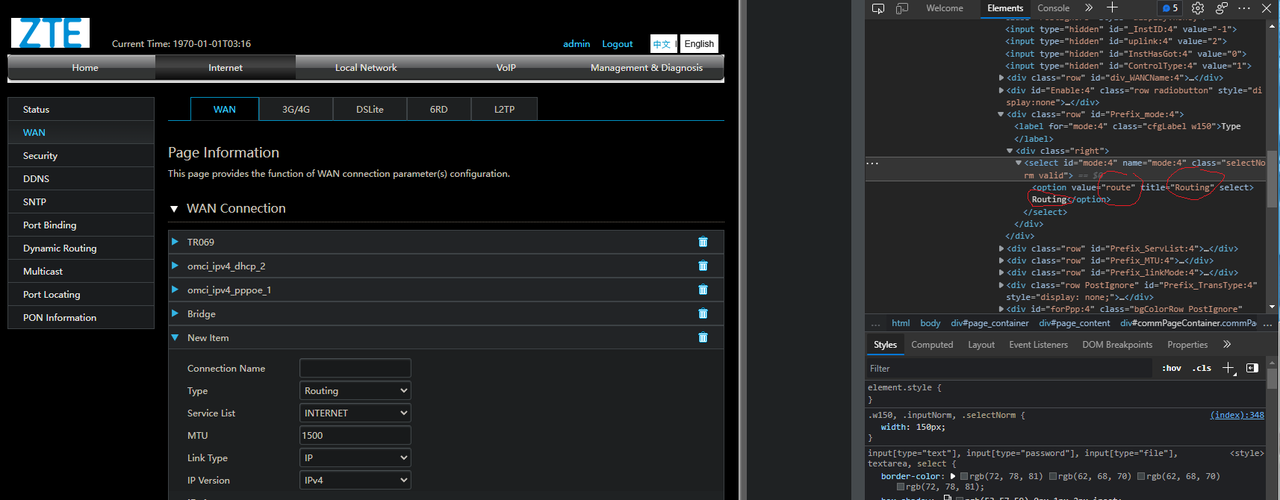
Task: Open the Link Type dropdown
Action: [x=355, y=458]
